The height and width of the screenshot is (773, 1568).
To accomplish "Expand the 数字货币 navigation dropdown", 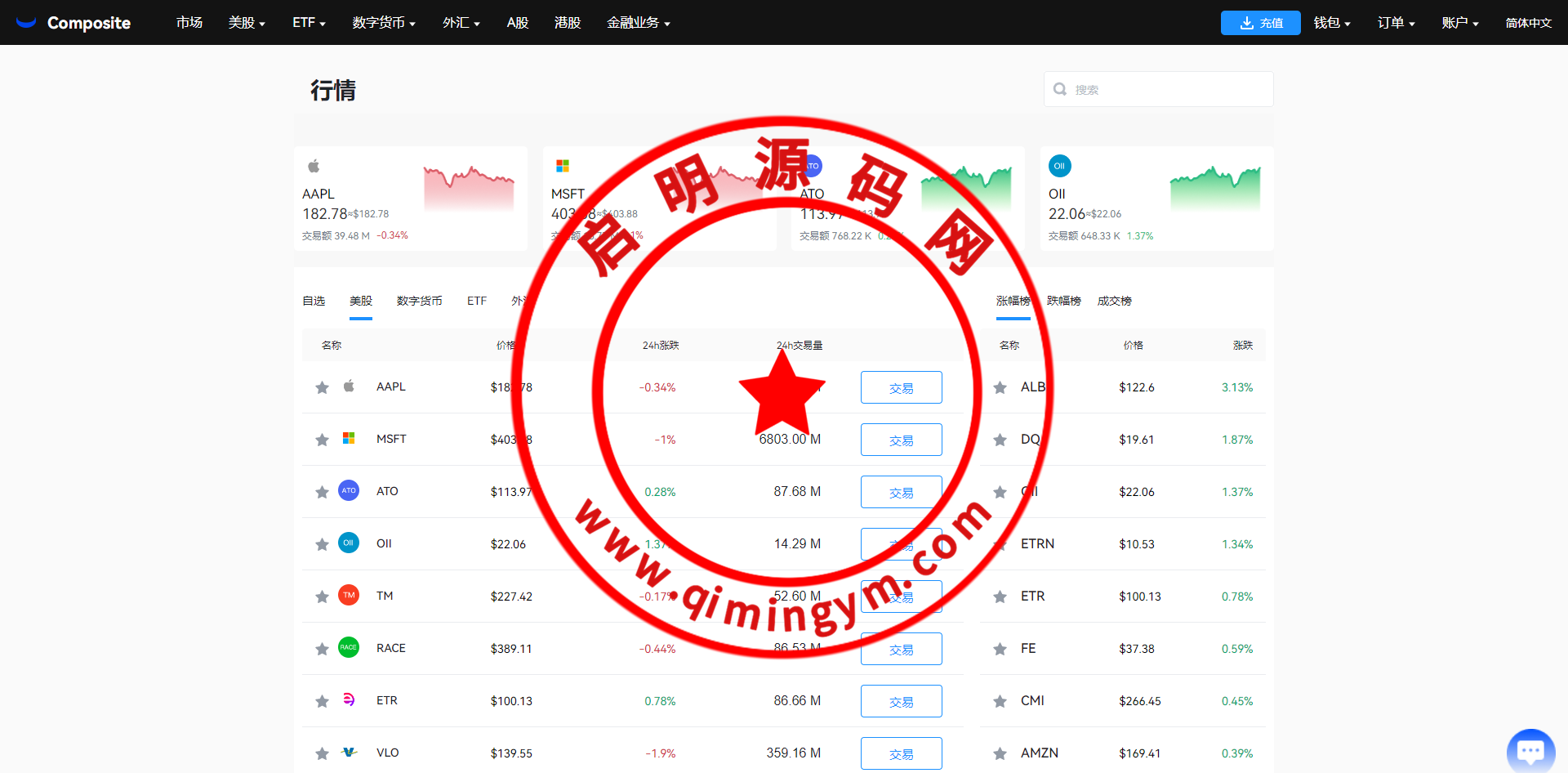I will pos(384,23).
